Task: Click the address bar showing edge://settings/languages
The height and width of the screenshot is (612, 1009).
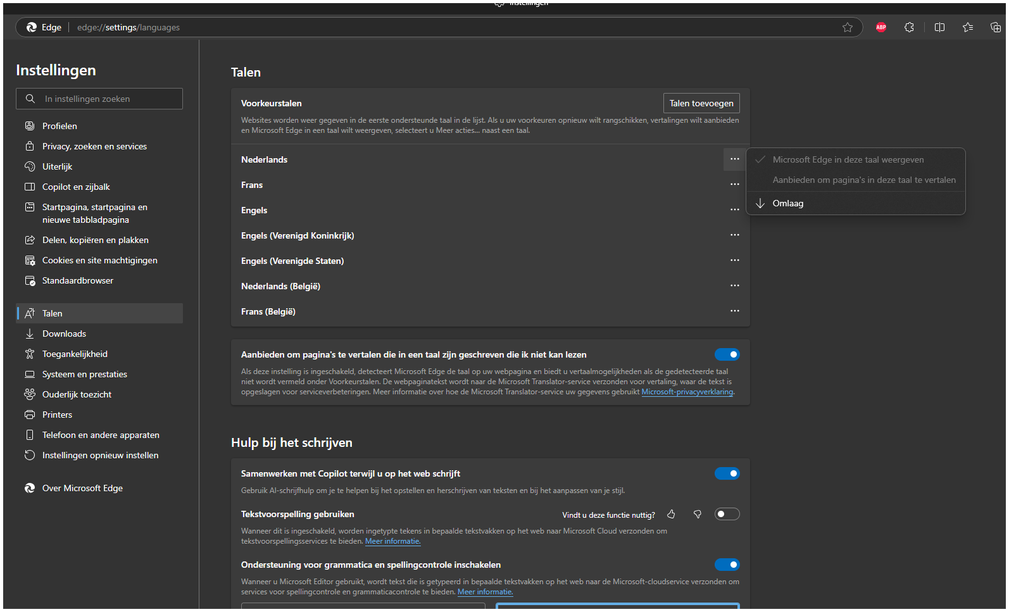Action: coord(438,27)
